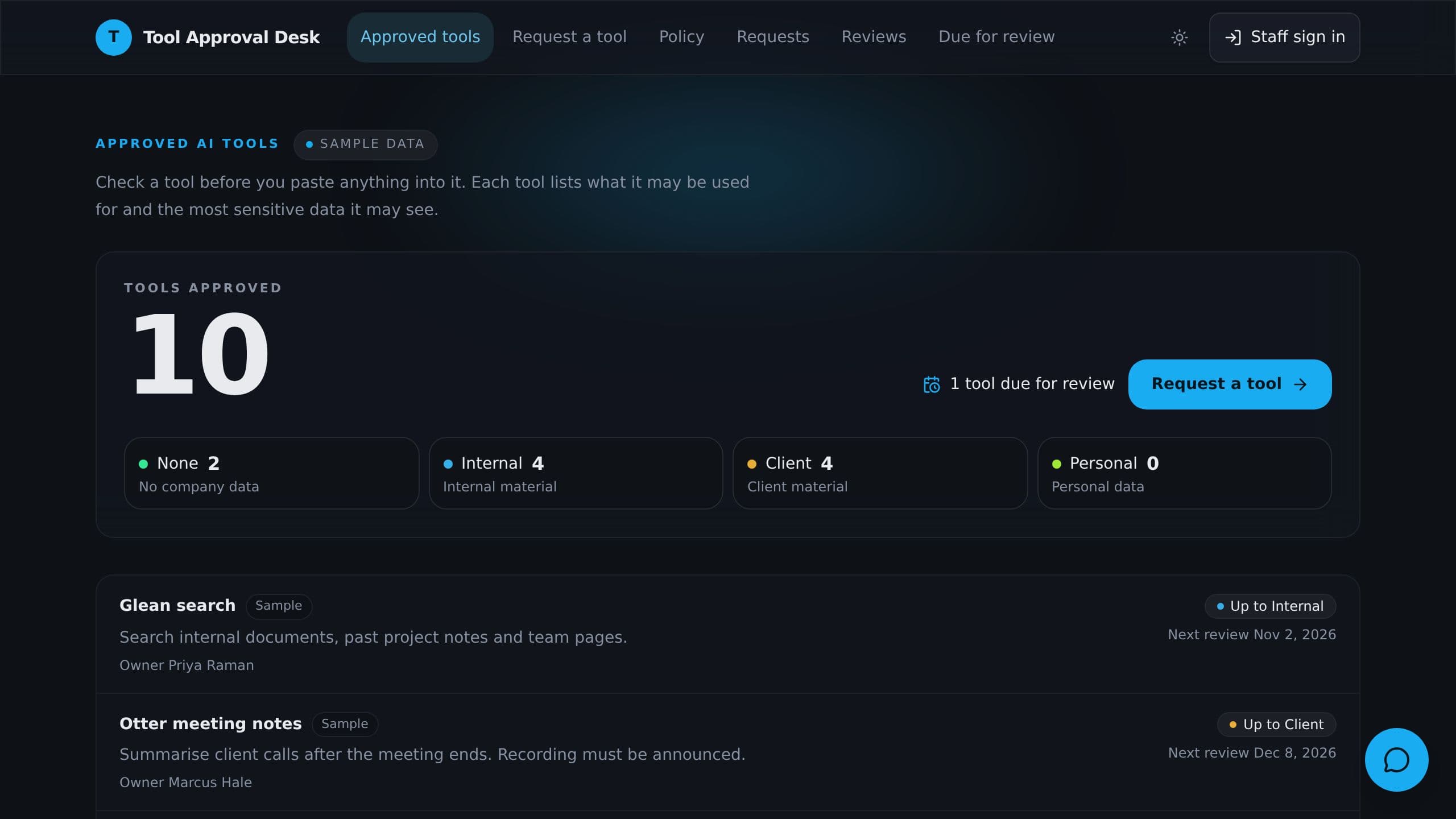Open the chat bubble help button
The width and height of the screenshot is (1456, 819).
pos(1396,760)
